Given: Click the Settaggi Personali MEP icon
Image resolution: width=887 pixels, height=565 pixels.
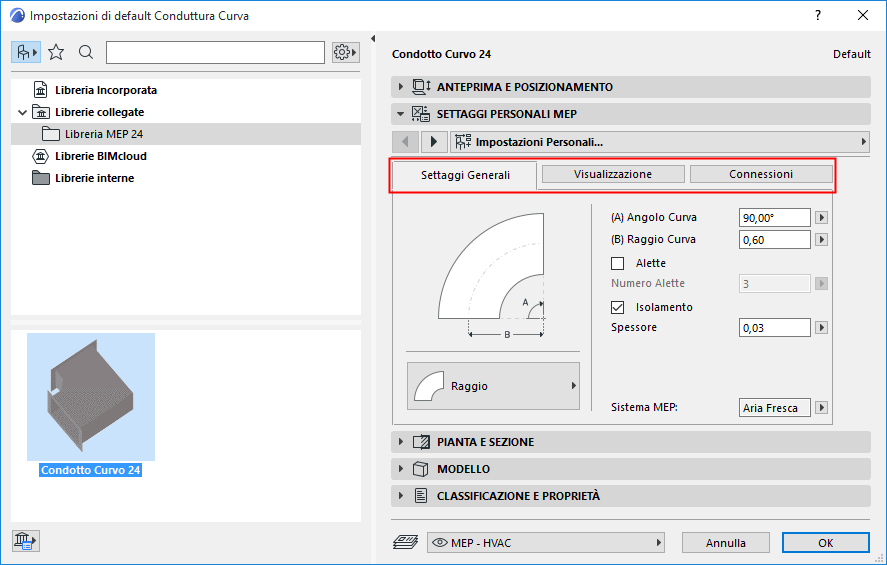Looking at the screenshot, I should tap(420, 114).
